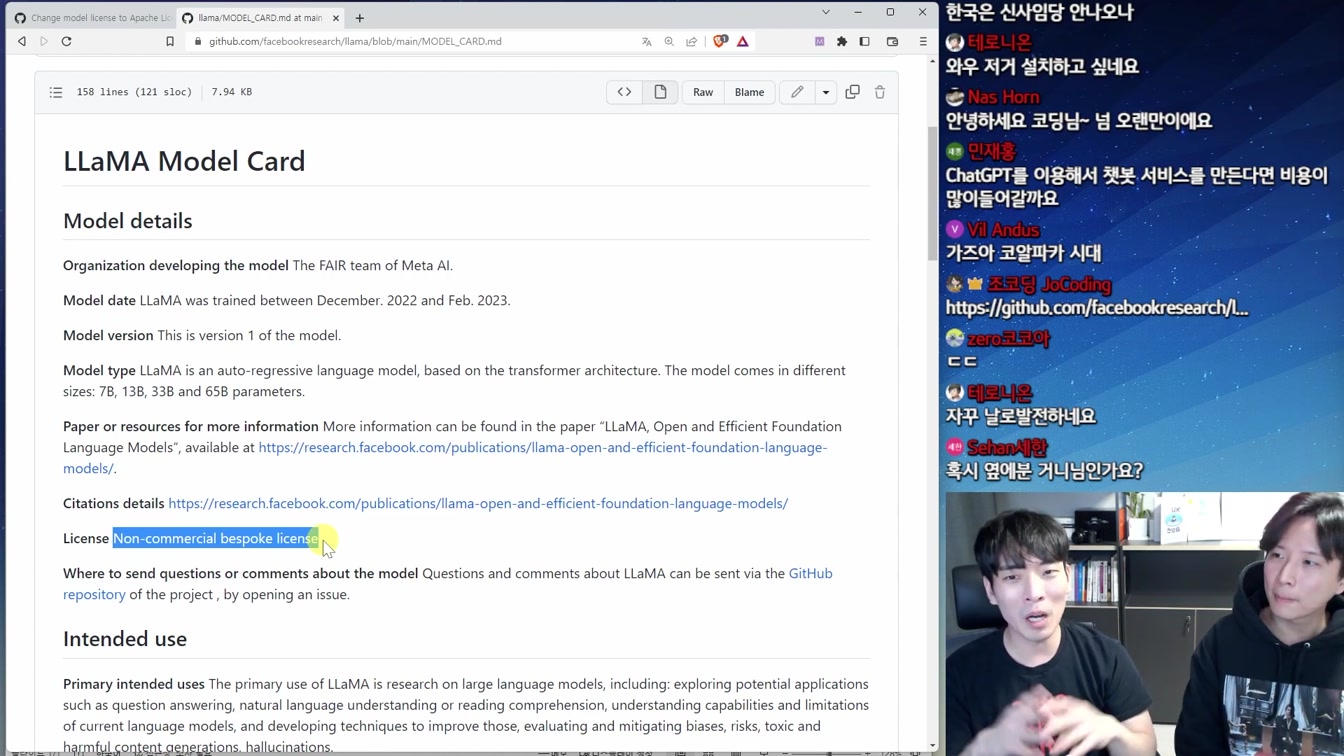Click the highlighted Non-commercial bespoke license text
1344x756 pixels.
pos(216,539)
